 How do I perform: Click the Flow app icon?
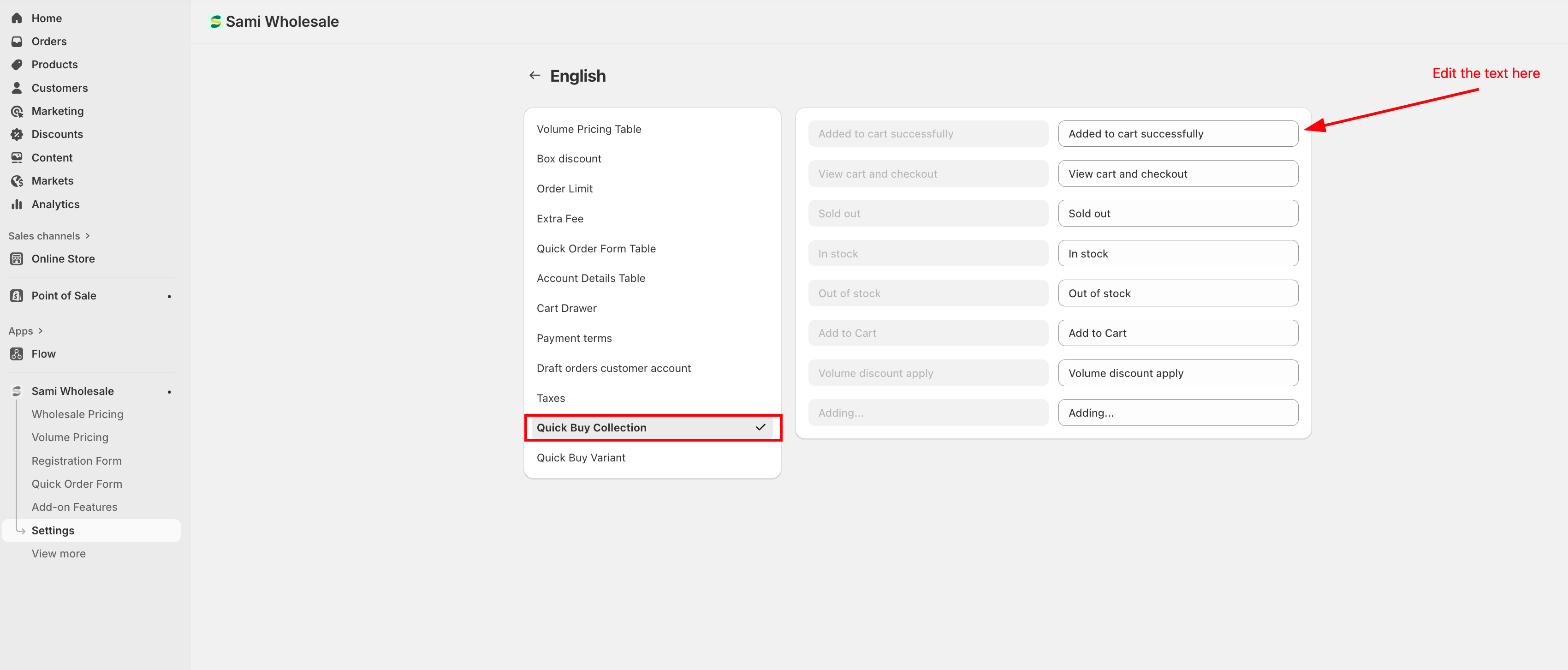pyautogui.click(x=17, y=354)
